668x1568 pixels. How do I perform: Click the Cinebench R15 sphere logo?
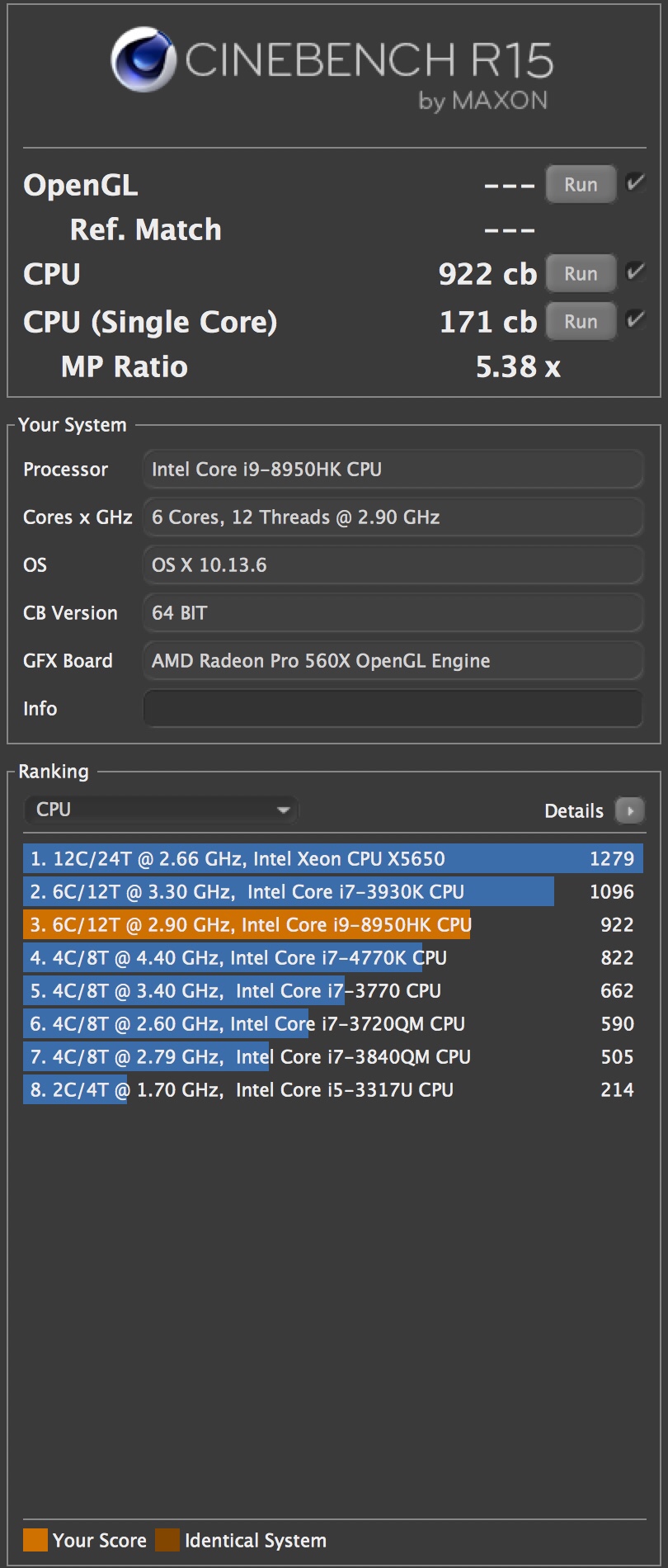(143, 59)
